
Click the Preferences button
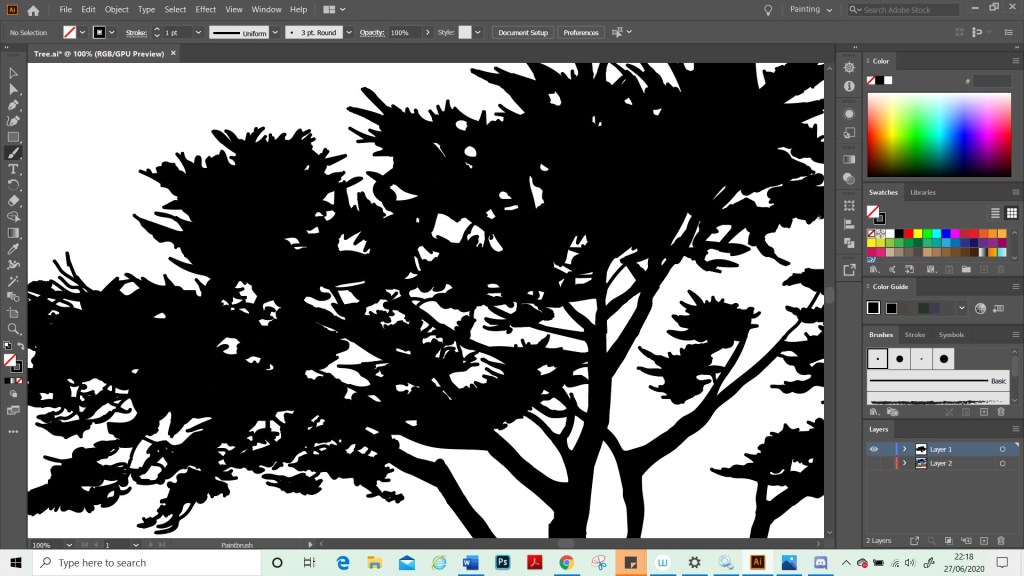581,32
